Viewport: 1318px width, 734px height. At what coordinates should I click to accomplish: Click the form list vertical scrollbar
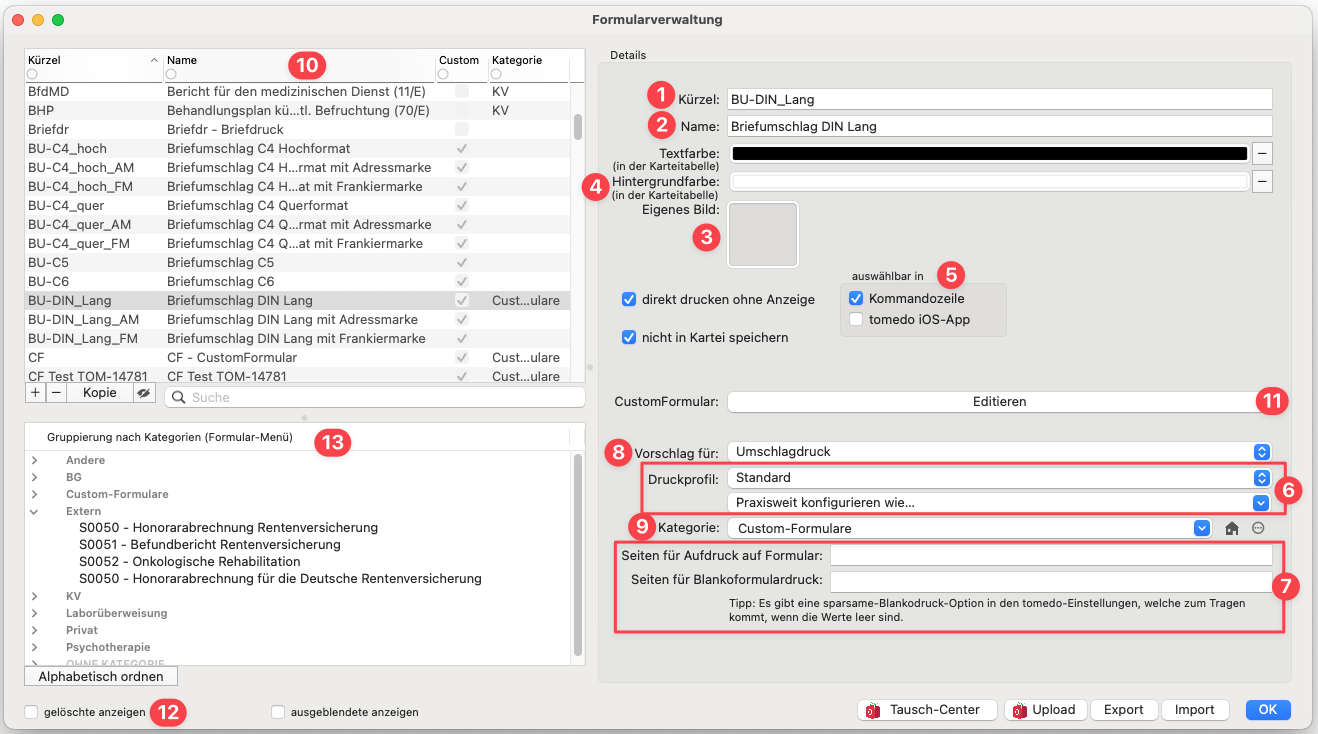pos(577,126)
